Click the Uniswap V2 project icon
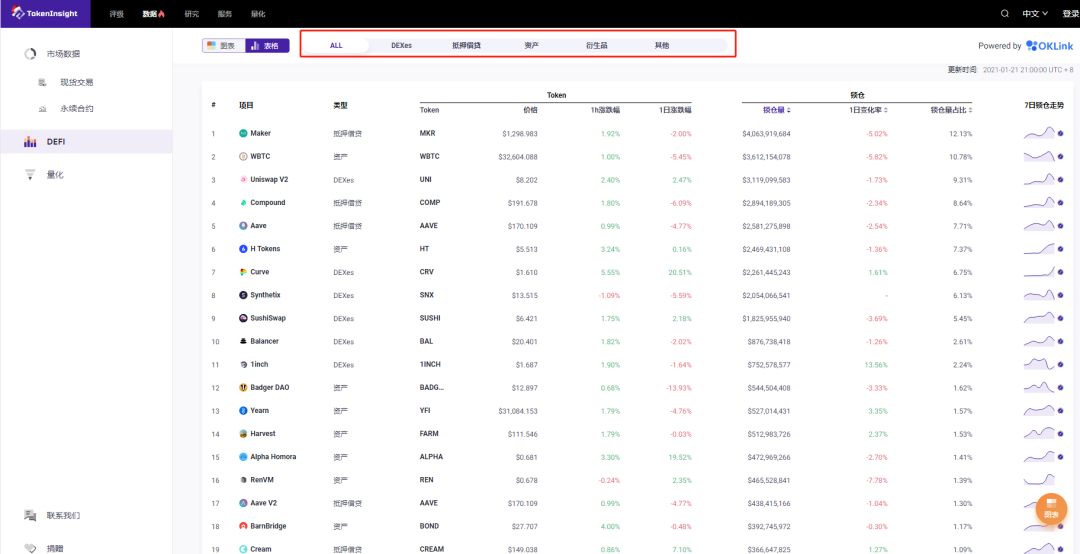Screen dimensions: 1080x554 pyautogui.click(x=243, y=180)
